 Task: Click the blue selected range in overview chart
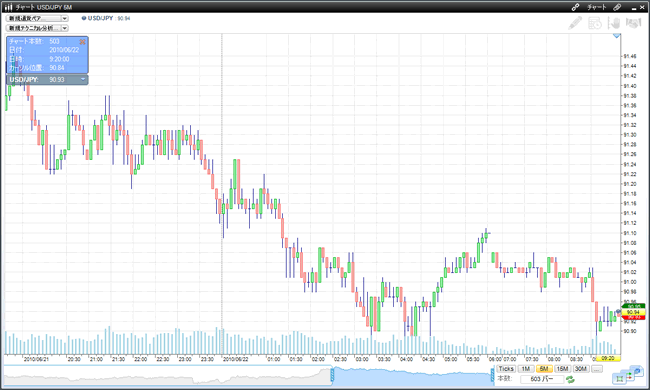412,376
